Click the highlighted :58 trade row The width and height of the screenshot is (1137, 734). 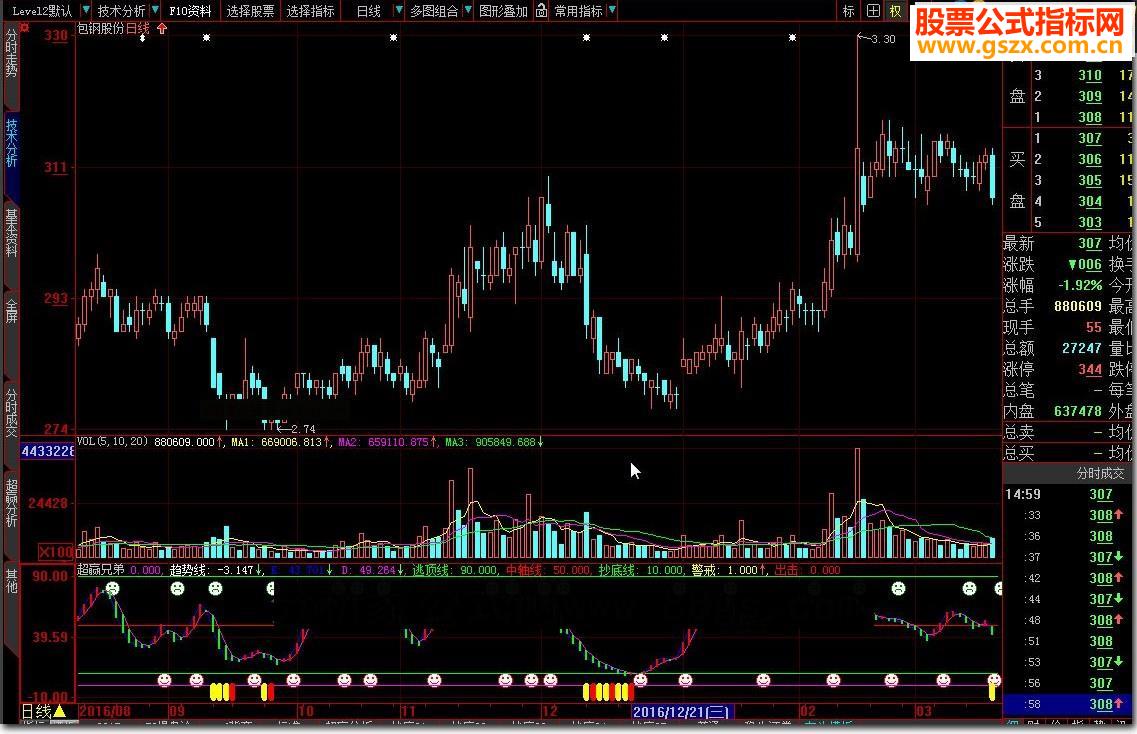pos(1069,704)
